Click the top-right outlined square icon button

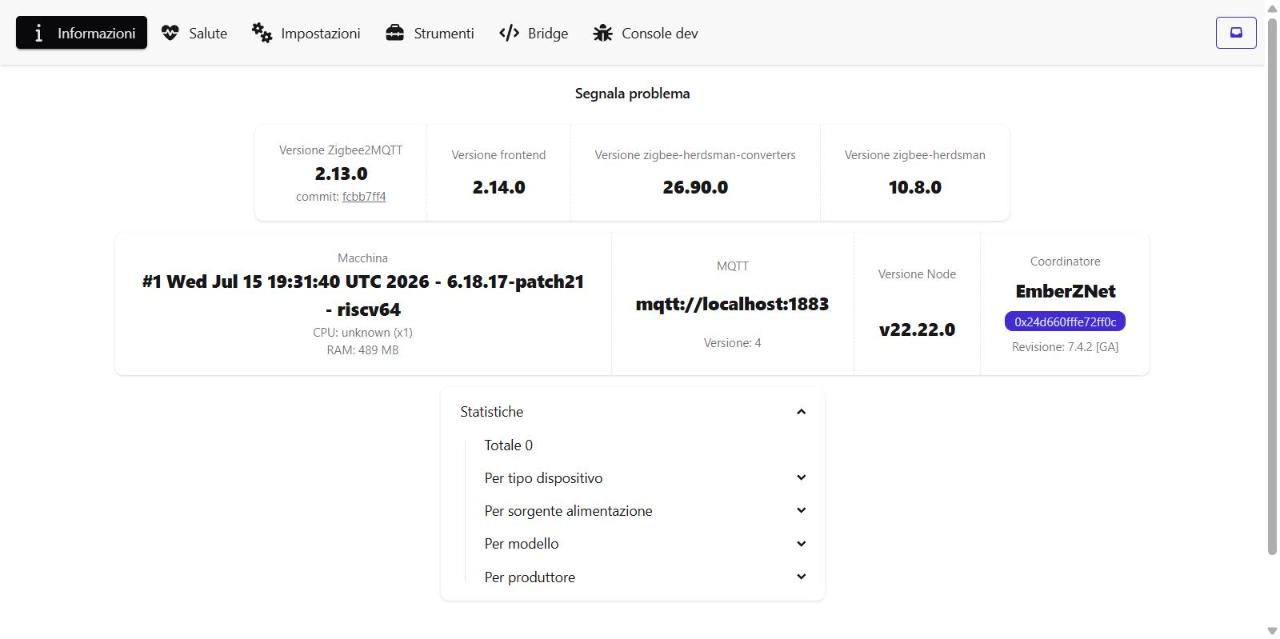1236,32
